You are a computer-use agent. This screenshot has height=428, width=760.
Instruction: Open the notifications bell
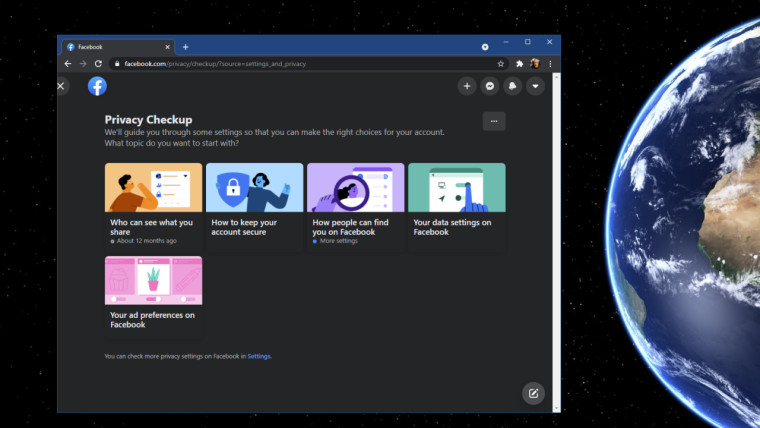click(513, 86)
